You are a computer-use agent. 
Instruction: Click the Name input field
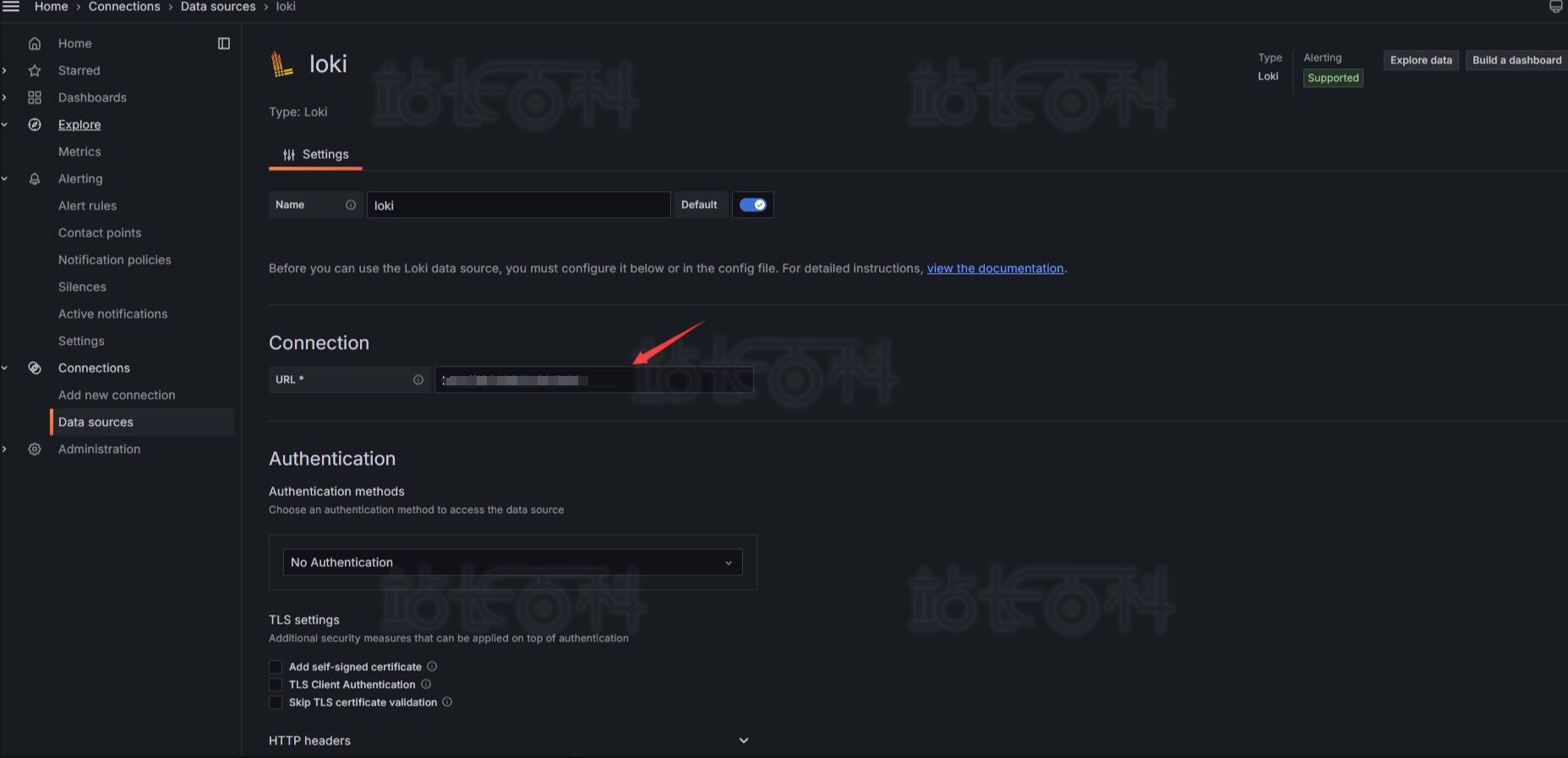click(x=518, y=204)
